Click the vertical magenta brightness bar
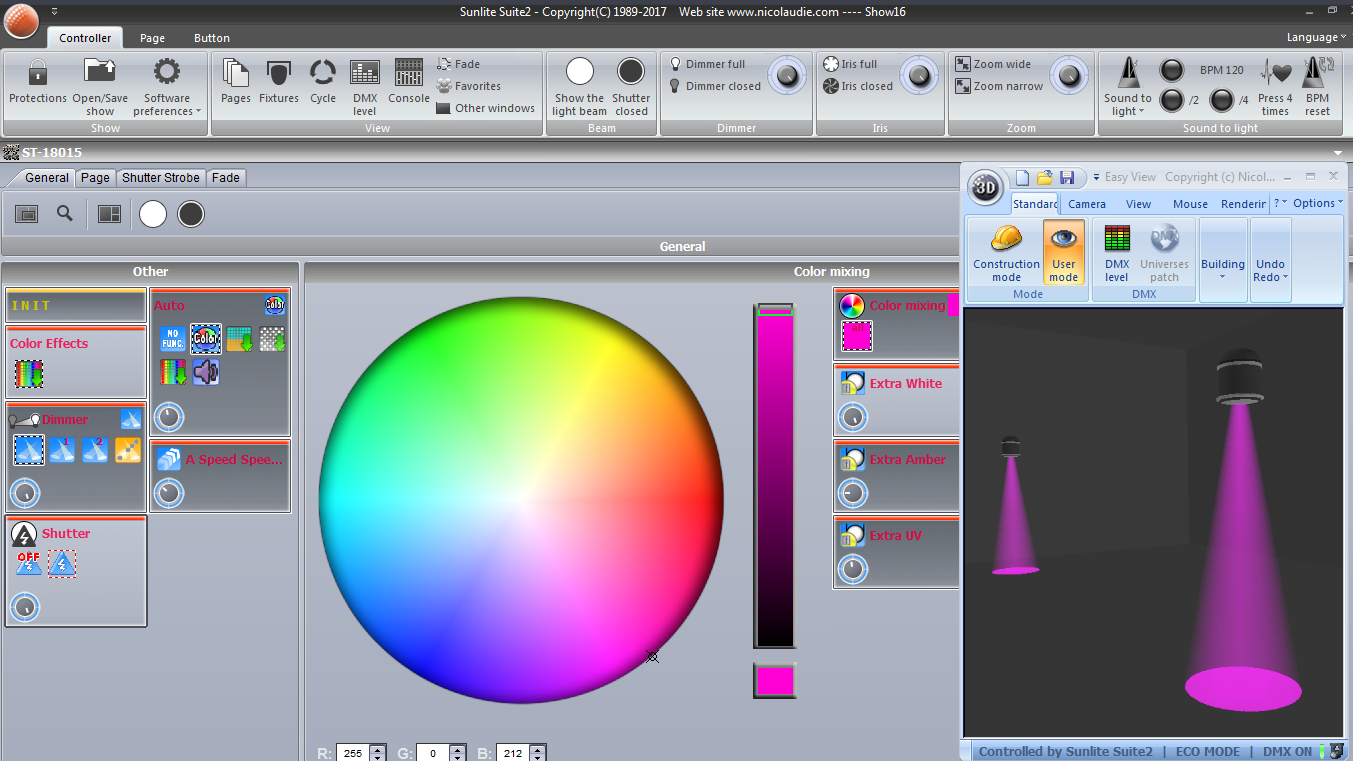This screenshot has height=761, width=1353. (x=774, y=476)
